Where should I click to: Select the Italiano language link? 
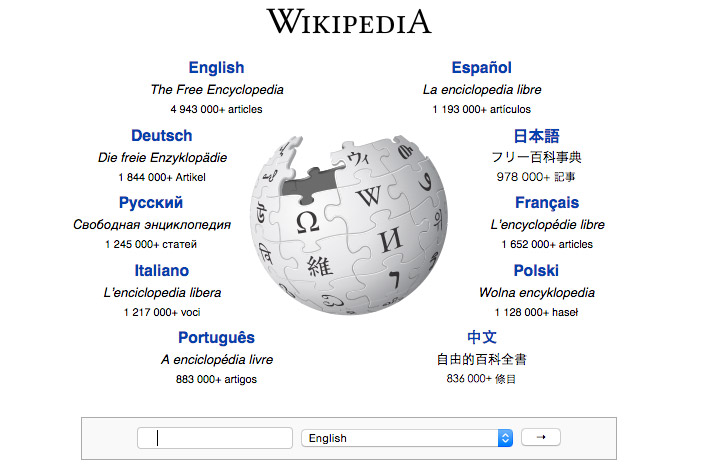click(161, 270)
